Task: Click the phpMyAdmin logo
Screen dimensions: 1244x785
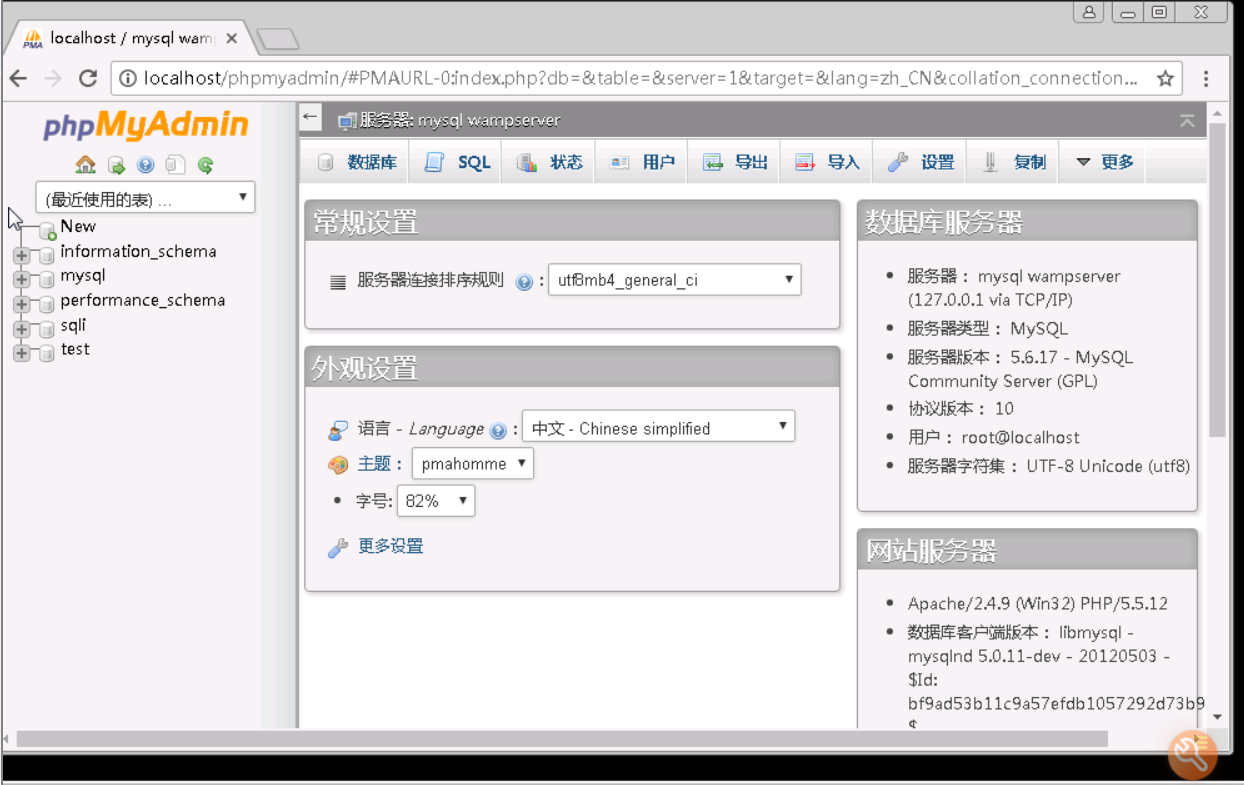Action: pyautogui.click(x=145, y=126)
